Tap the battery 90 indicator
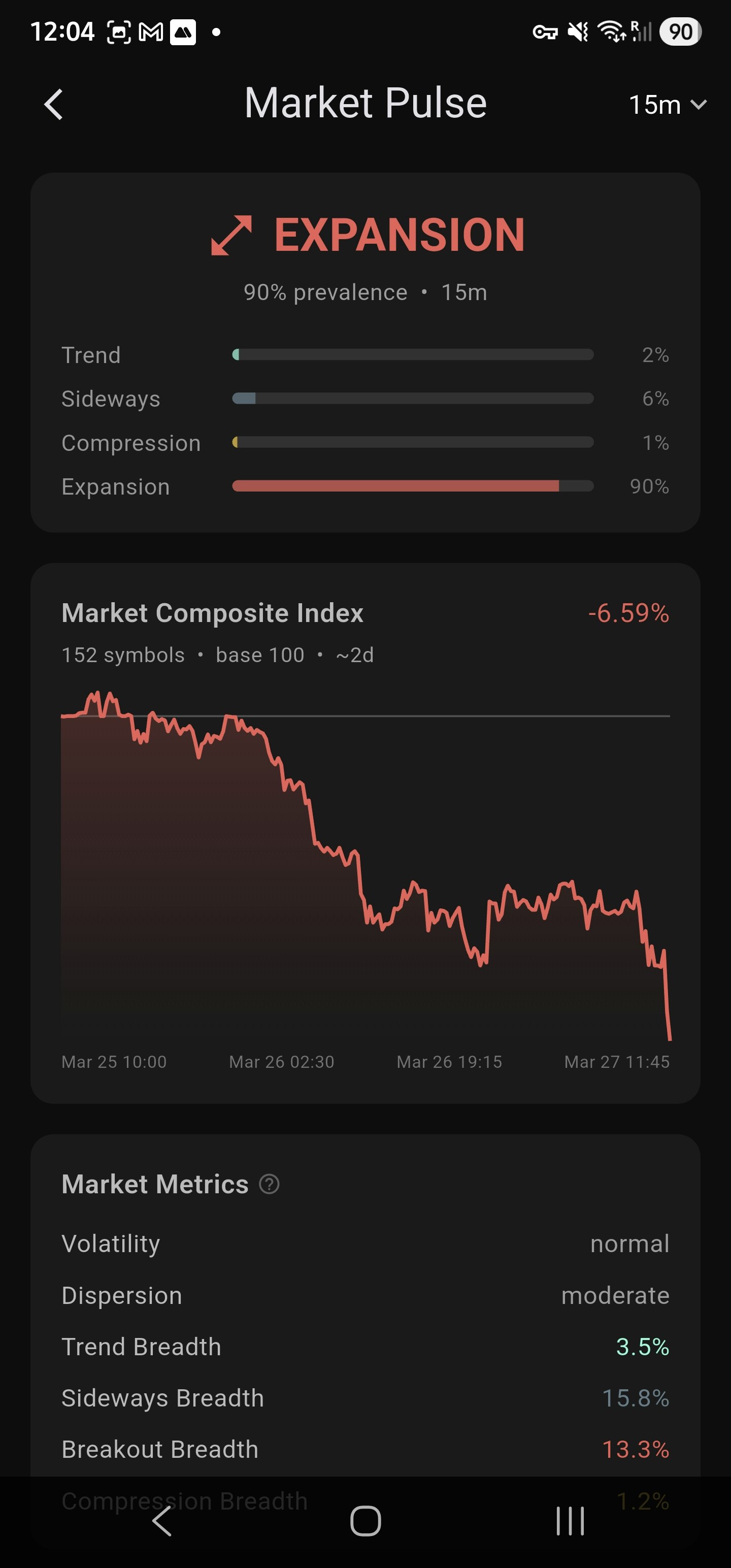Viewport: 731px width, 1568px height. pyautogui.click(x=680, y=31)
